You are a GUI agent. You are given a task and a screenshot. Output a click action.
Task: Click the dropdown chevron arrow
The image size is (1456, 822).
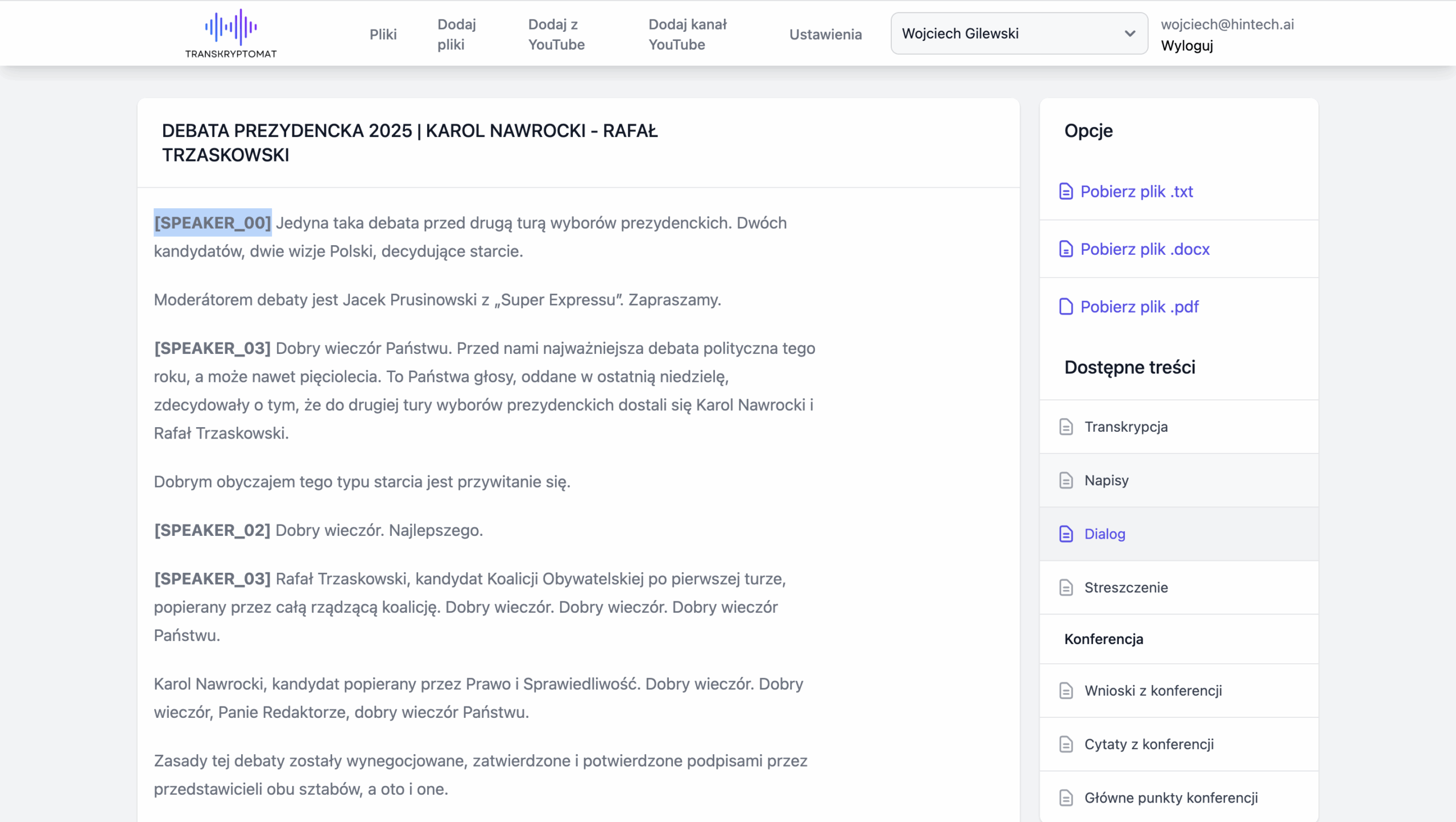click(1130, 34)
